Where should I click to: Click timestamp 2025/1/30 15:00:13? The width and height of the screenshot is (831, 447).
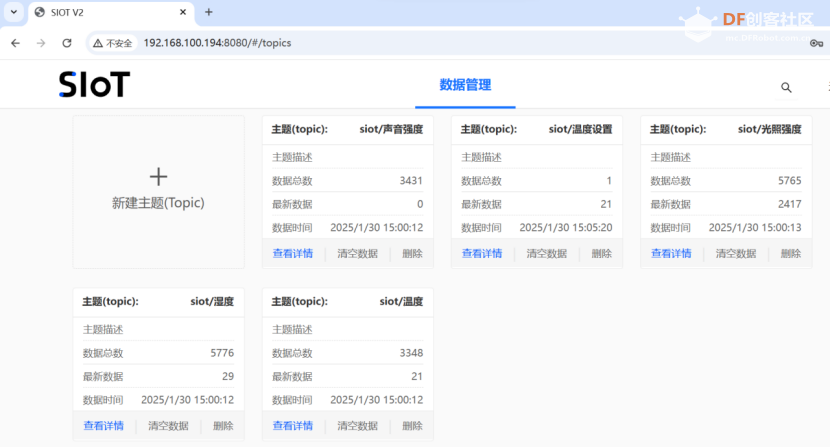[755, 227]
